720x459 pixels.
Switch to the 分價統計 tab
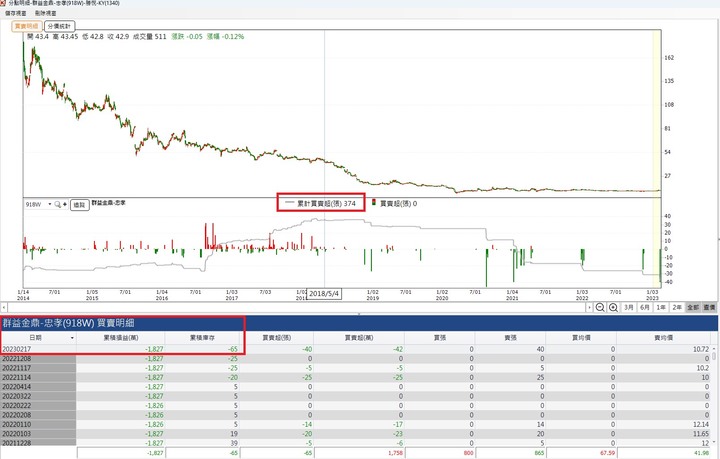click(59, 26)
